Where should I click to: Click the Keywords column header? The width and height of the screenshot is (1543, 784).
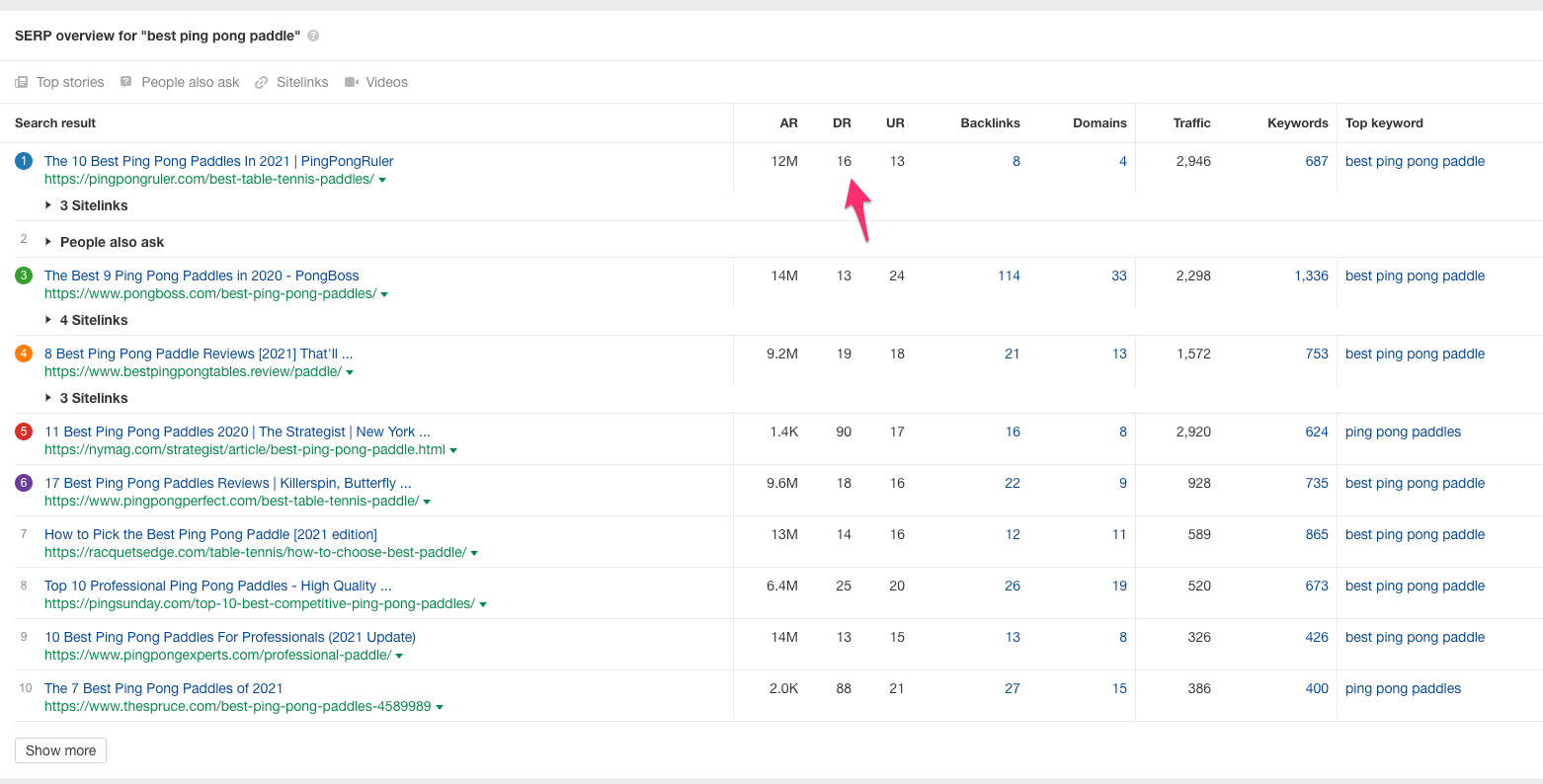[1298, 123]
